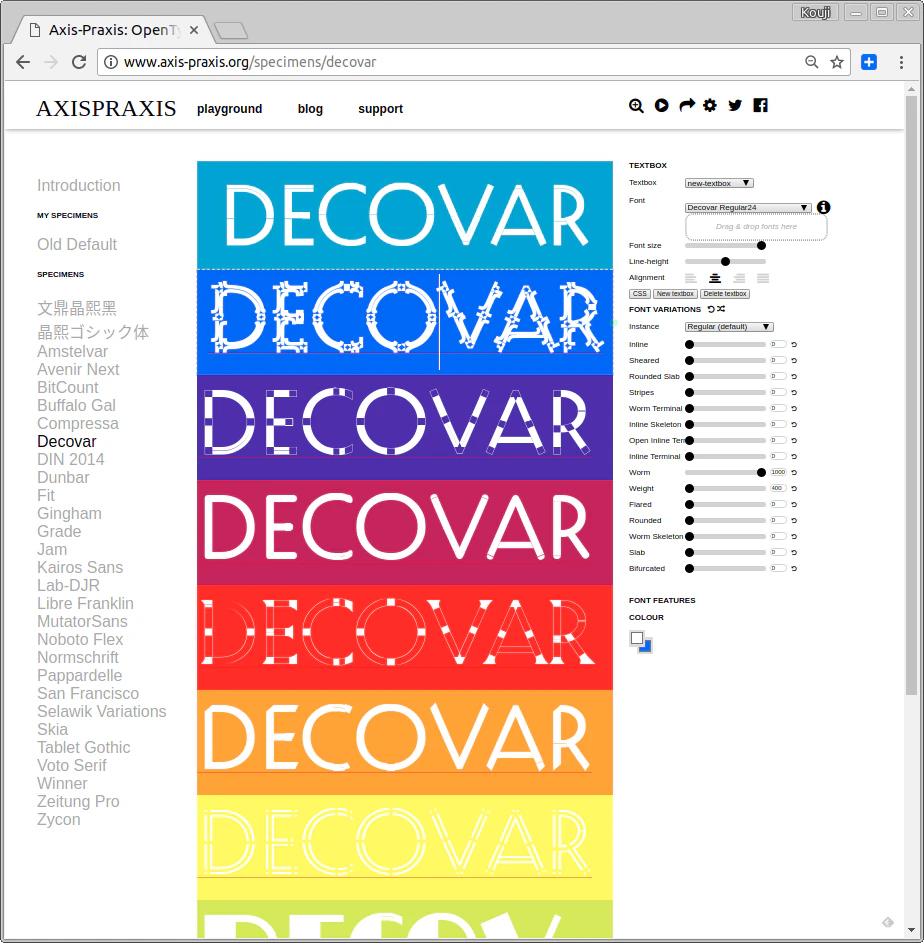Open the San Francisco specimen link
The height and width of the screenshot is (943, 924).
pos(88,693)
